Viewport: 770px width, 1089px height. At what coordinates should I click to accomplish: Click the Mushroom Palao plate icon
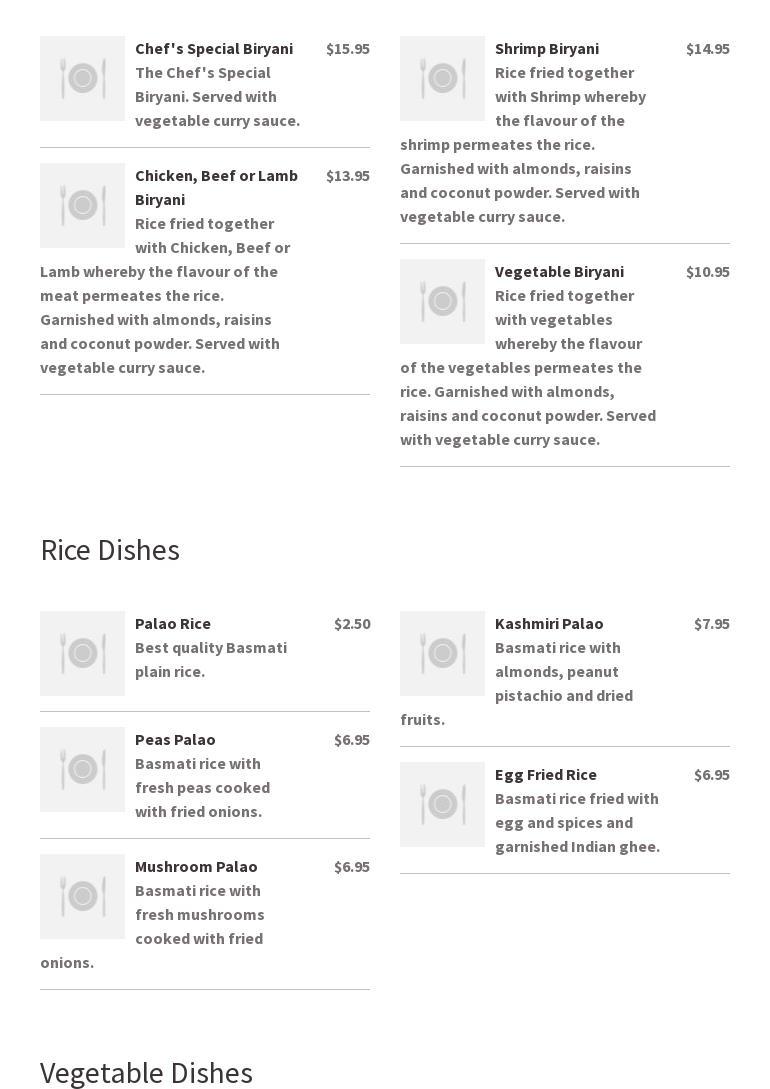[x=82, y=897]
